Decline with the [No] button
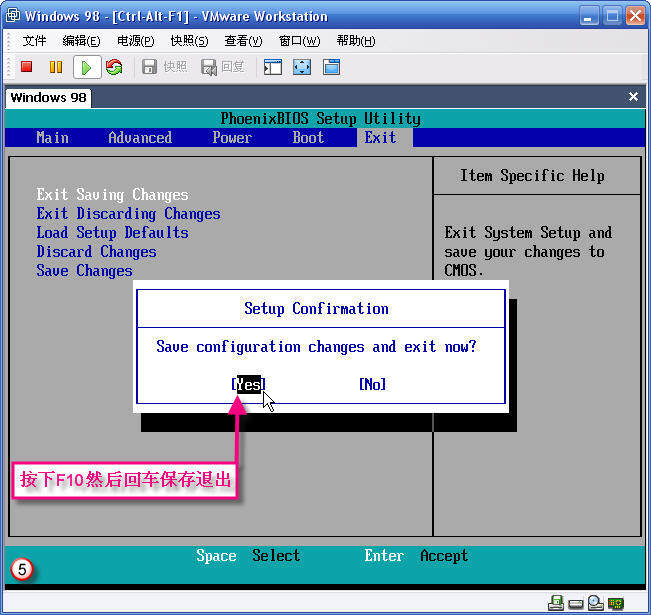The width and height of the screenshot is (651, 615). tap(372, 384)
